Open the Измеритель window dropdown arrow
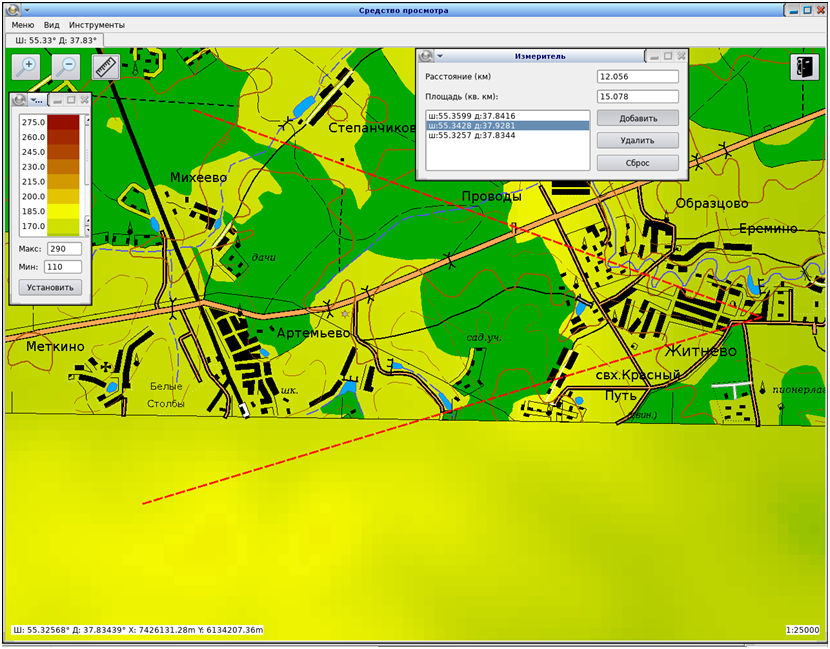 click(440, 57)
